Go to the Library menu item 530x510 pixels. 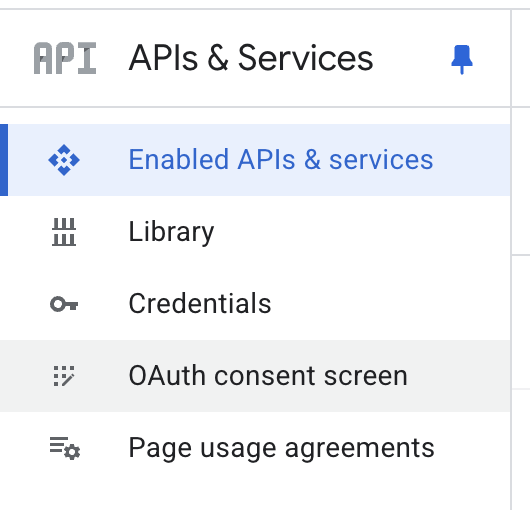[255, 232]
